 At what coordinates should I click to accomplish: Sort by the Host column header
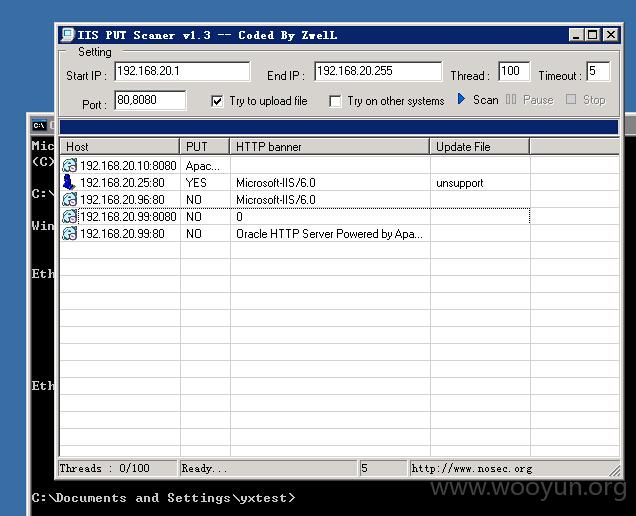(x=120, y=146)
